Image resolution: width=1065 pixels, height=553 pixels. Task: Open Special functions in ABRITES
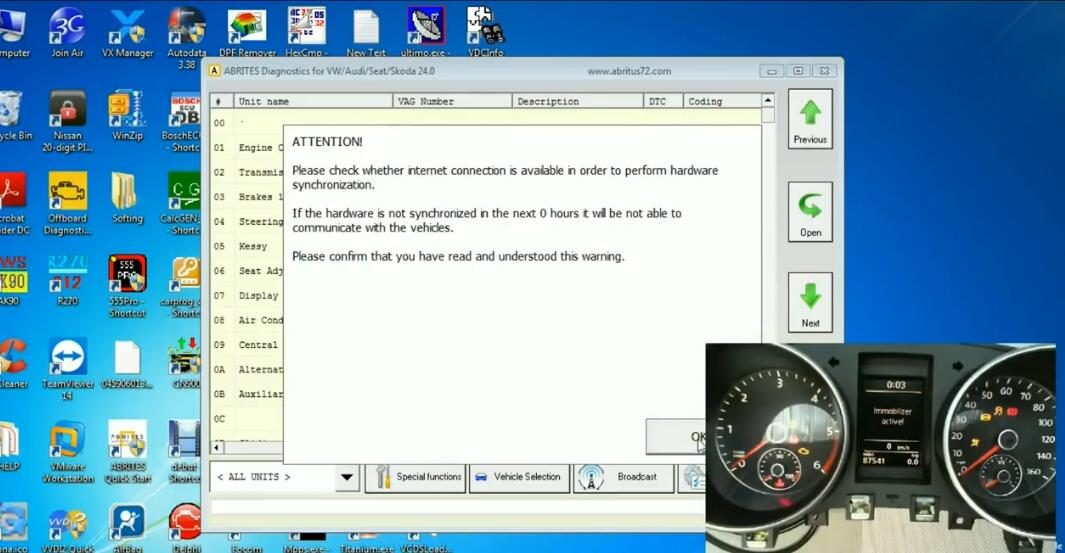415,477
